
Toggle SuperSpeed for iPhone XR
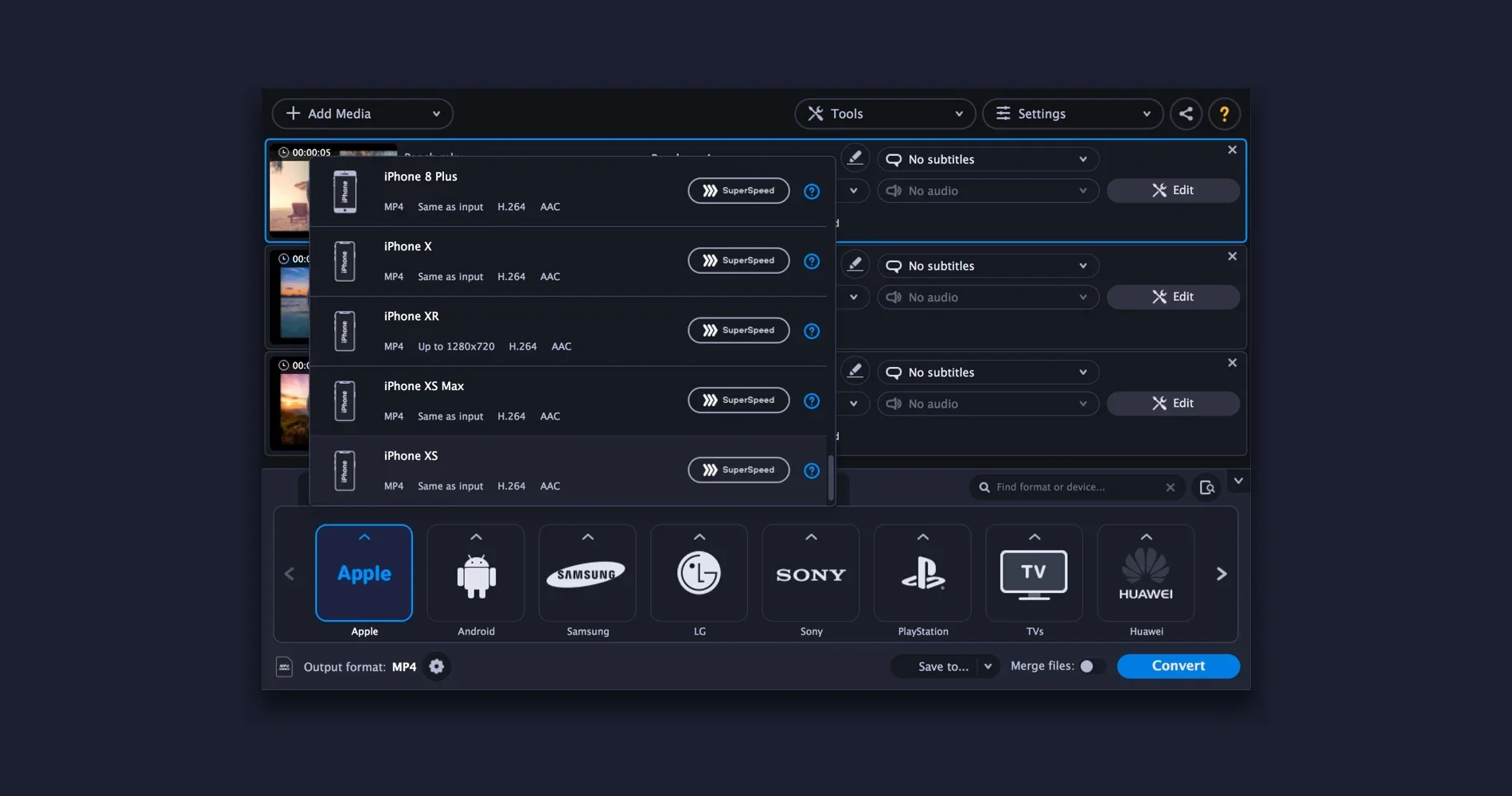click(x=738, y=330)
